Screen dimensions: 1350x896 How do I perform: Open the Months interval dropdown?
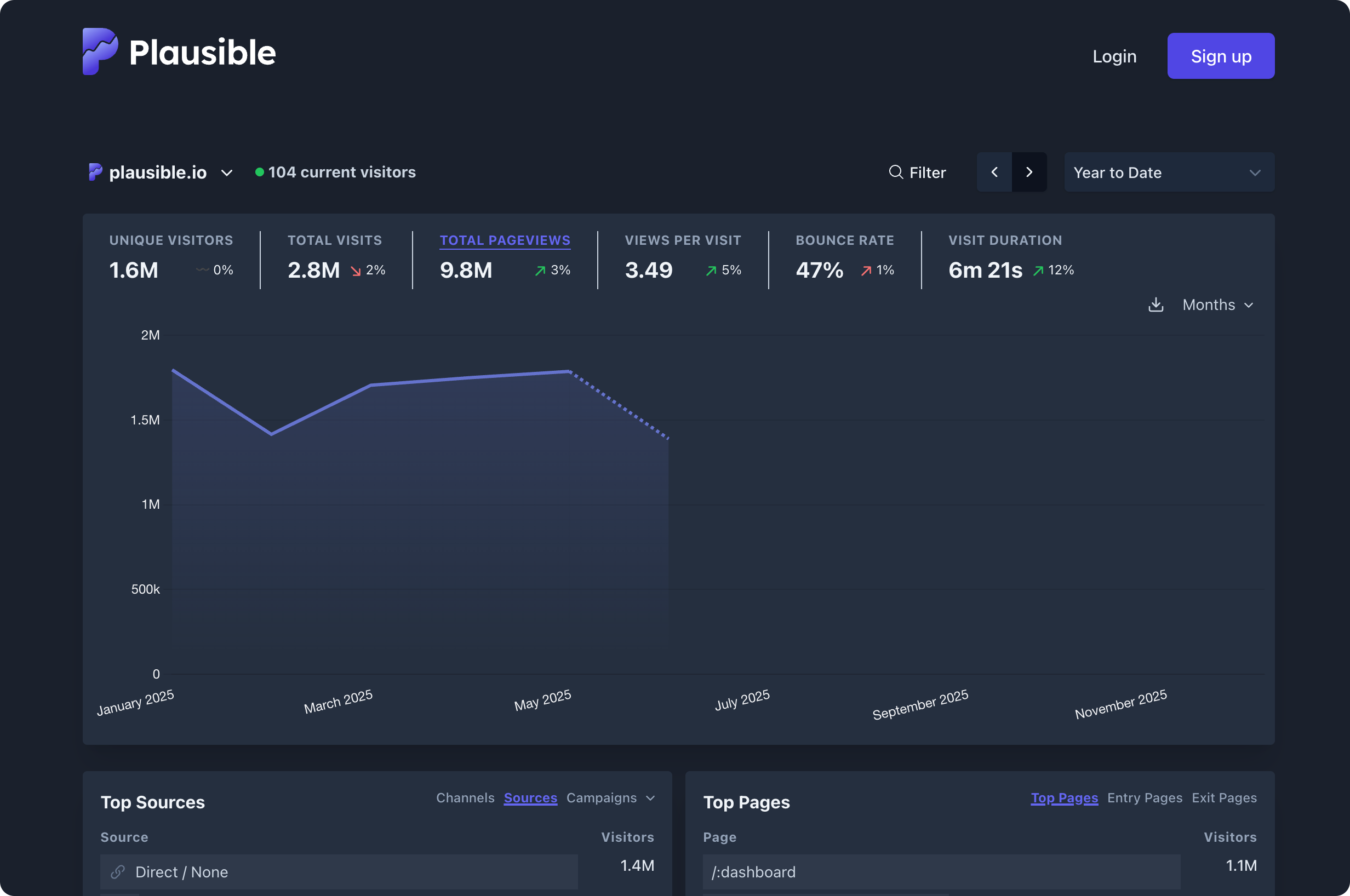click(1217, 305)
